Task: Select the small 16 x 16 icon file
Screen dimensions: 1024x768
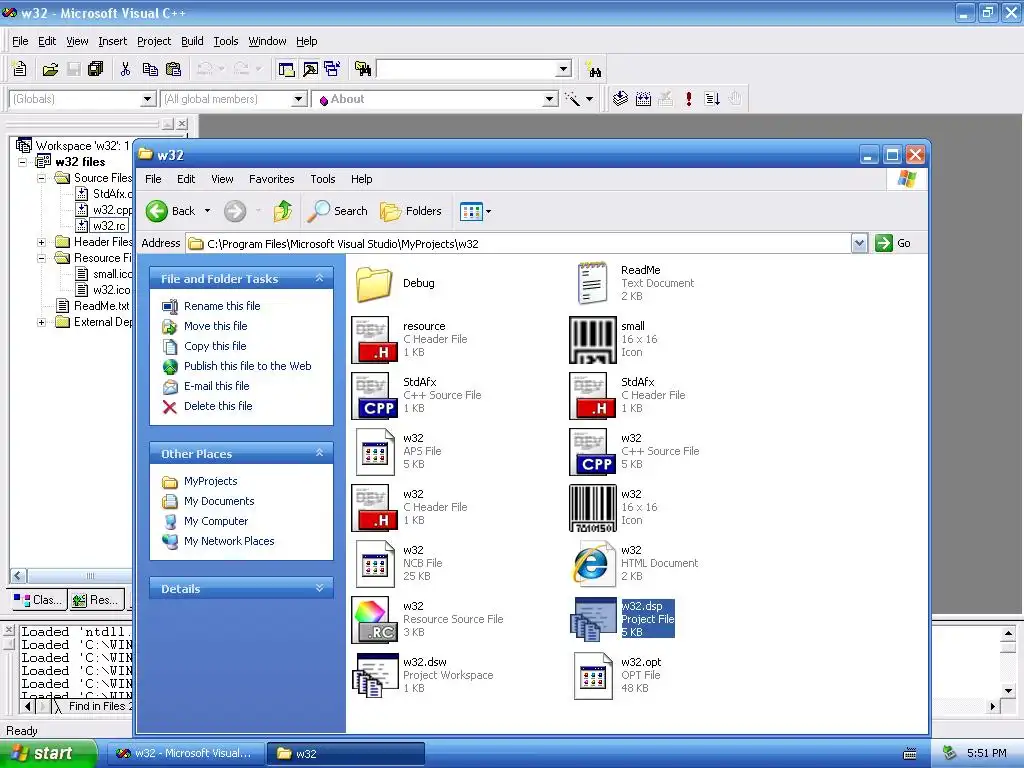Action: (592, 340)
